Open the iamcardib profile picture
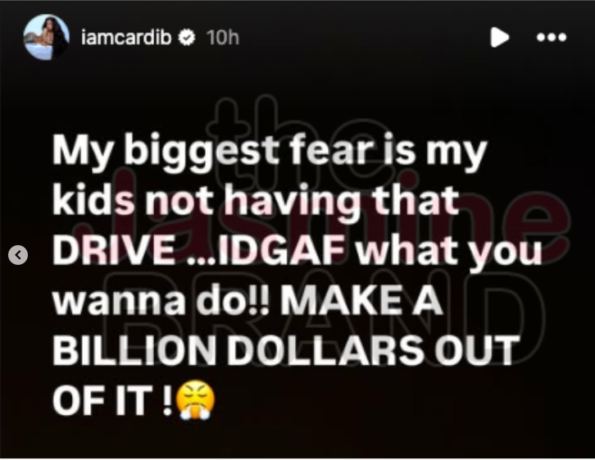 46,37
